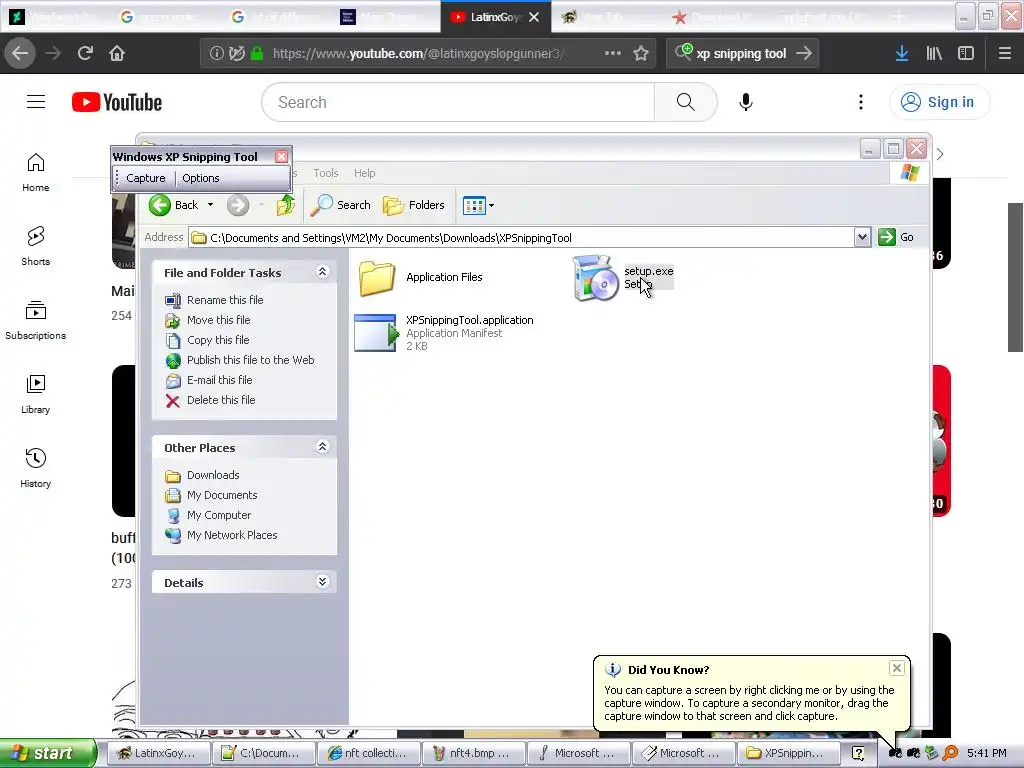1024x768 pixels.
Task: Open the Firefox Library icon
Action: tap(934, 53)
